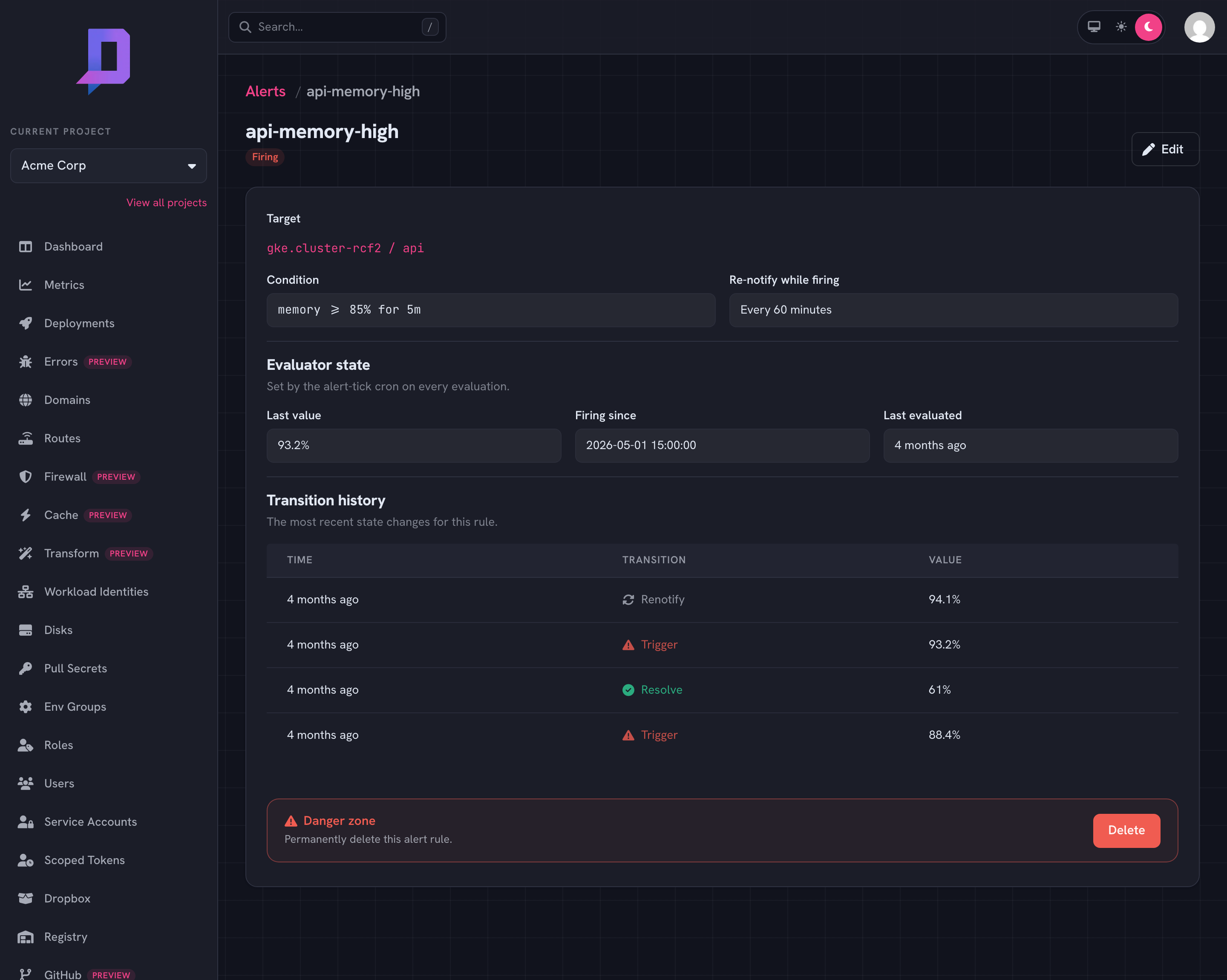Click the Cache lightning bolt icon
Screen dimensions: 1227x980
[26, 515]
